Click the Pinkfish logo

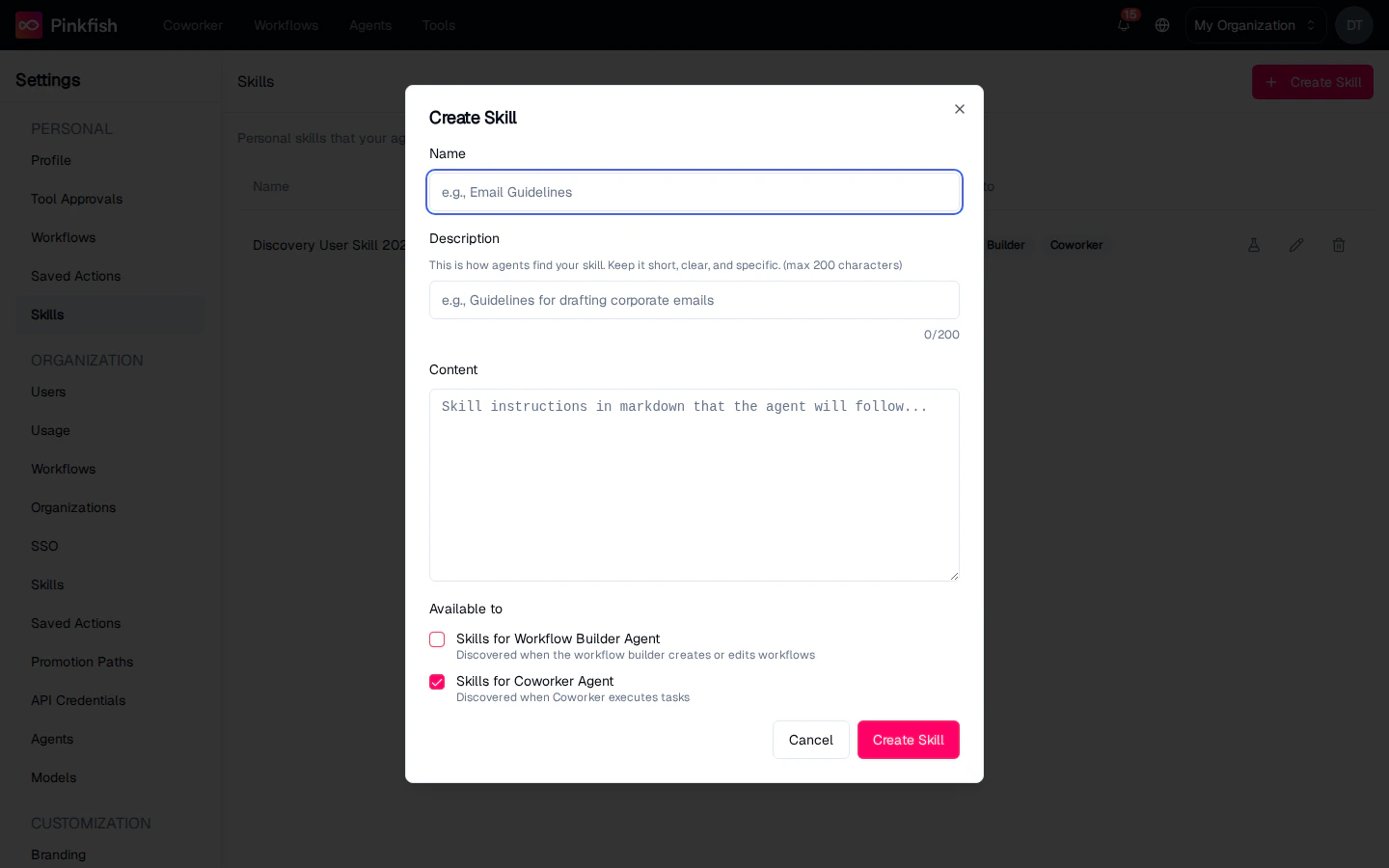coord(29,25)
